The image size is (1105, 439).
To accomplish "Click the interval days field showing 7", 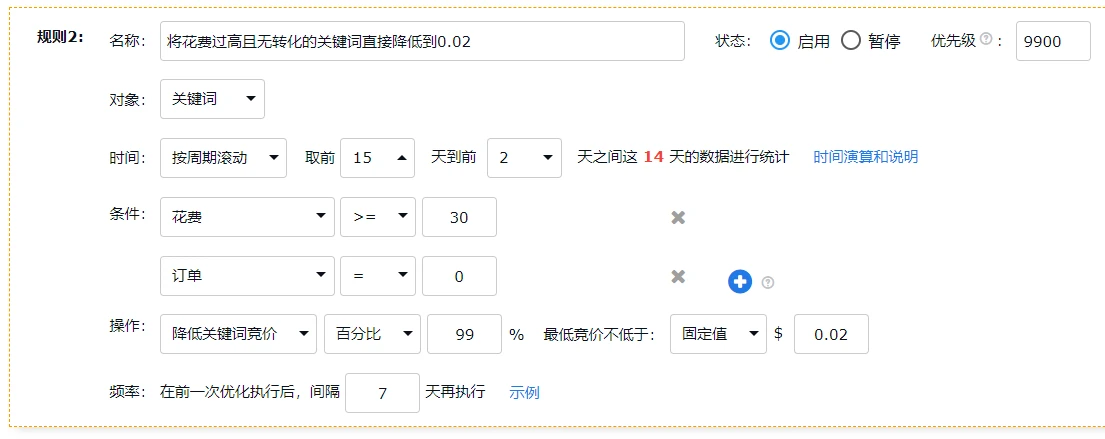I will point(381,393).
